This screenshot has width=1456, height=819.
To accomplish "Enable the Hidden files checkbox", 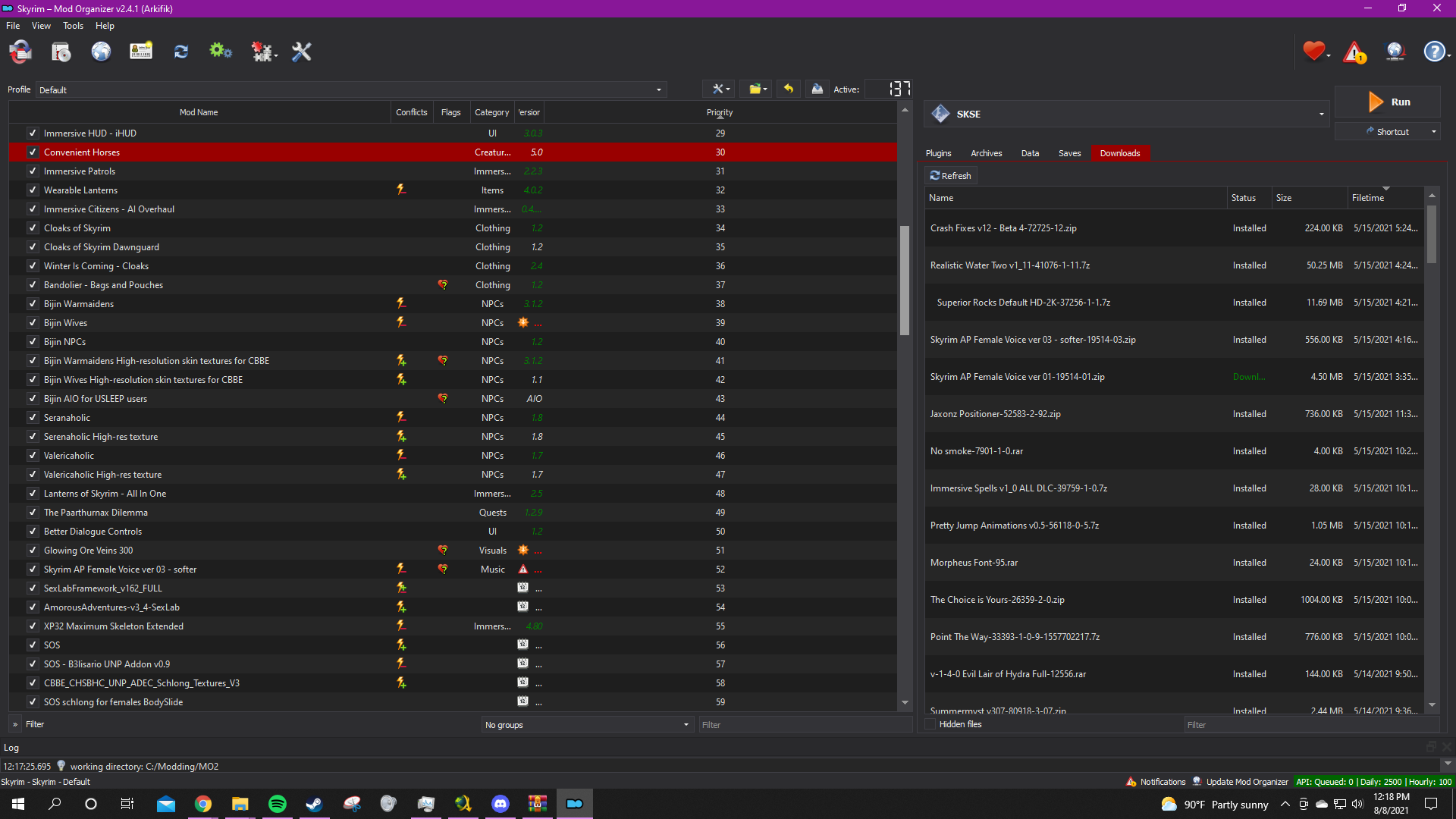I will [931, 724].
